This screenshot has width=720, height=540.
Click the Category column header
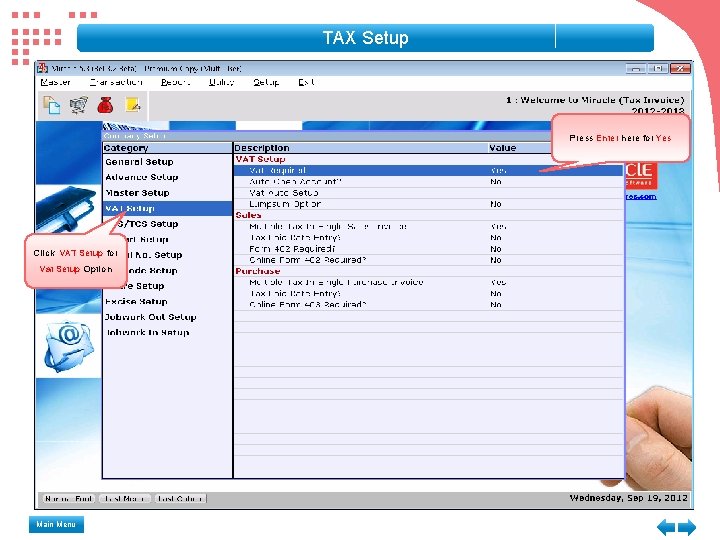click(168, 148)
